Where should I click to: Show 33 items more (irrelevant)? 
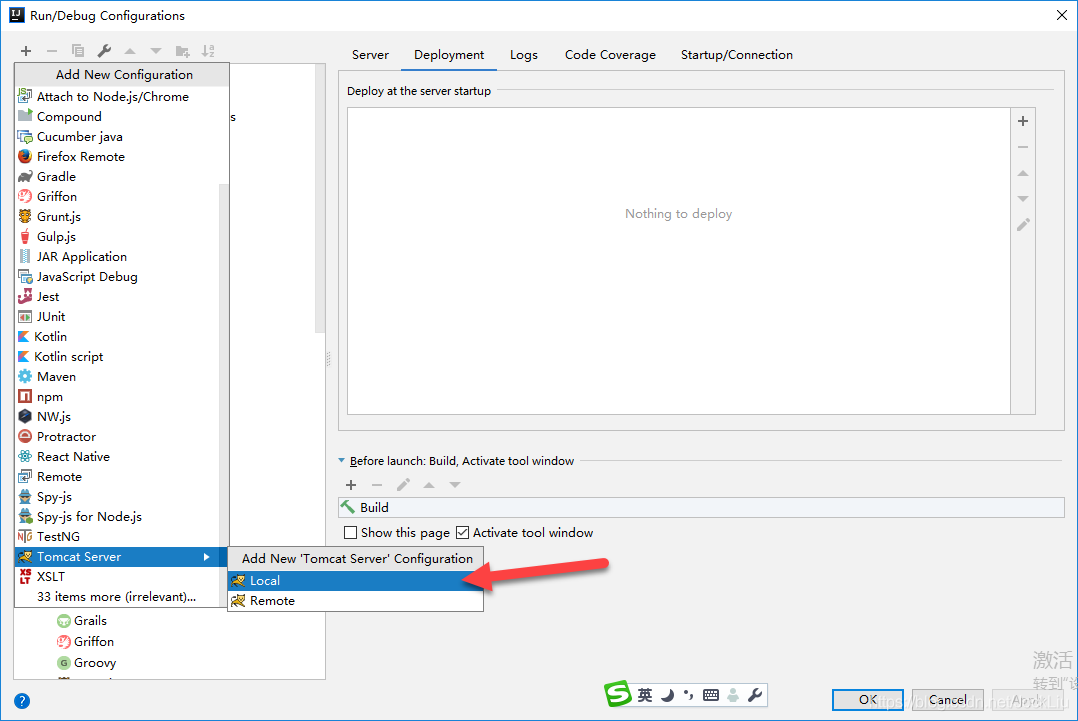[x=117, y=597]
